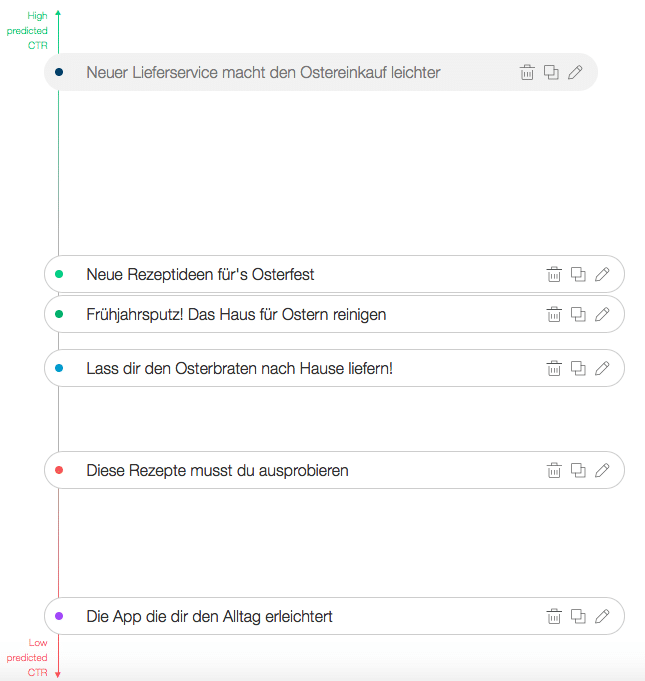The width and height of the screenshot is (645, 681).
Task: Edit the 'Diese Rezepte musst du ausprobieren' headline
Action: (x=602, y=470)
